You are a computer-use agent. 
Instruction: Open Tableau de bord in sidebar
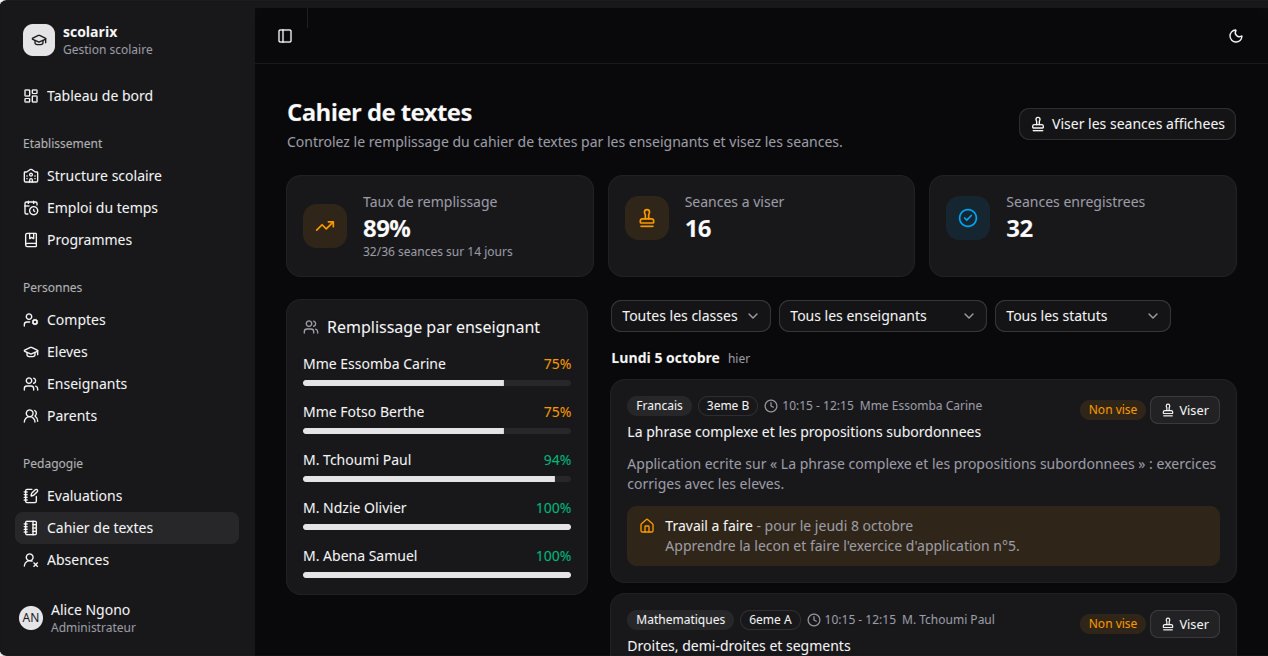(x=127, y=96)
